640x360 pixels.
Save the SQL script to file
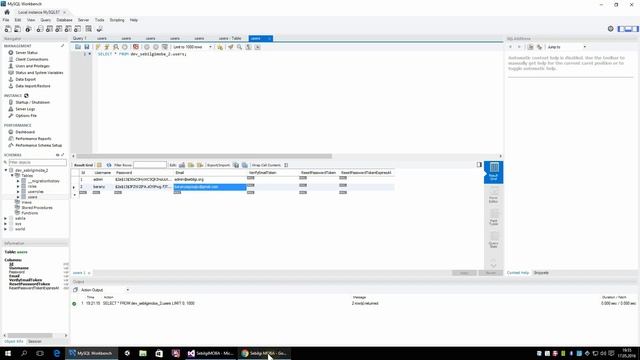coord(87,47)
